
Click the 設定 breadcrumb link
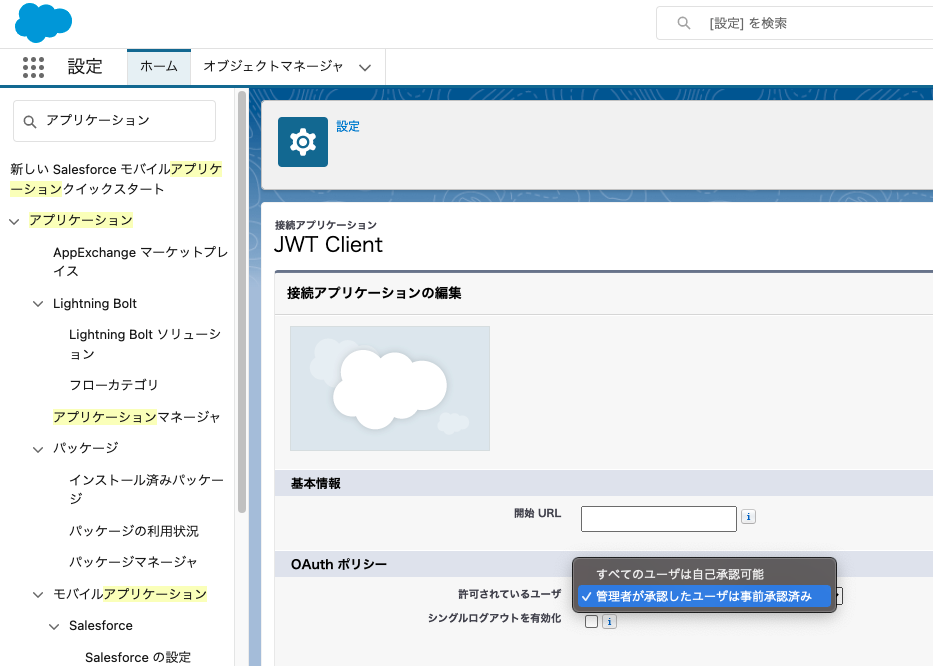tap(348, 126)
